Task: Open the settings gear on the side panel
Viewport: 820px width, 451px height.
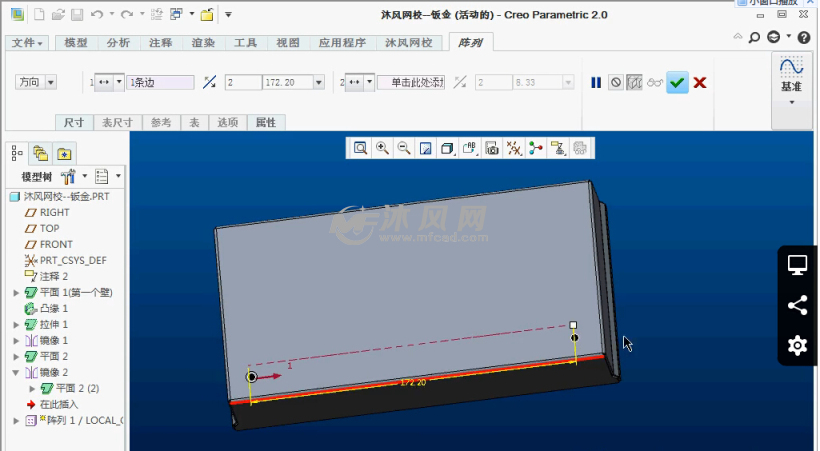Action: click(797, 345)
